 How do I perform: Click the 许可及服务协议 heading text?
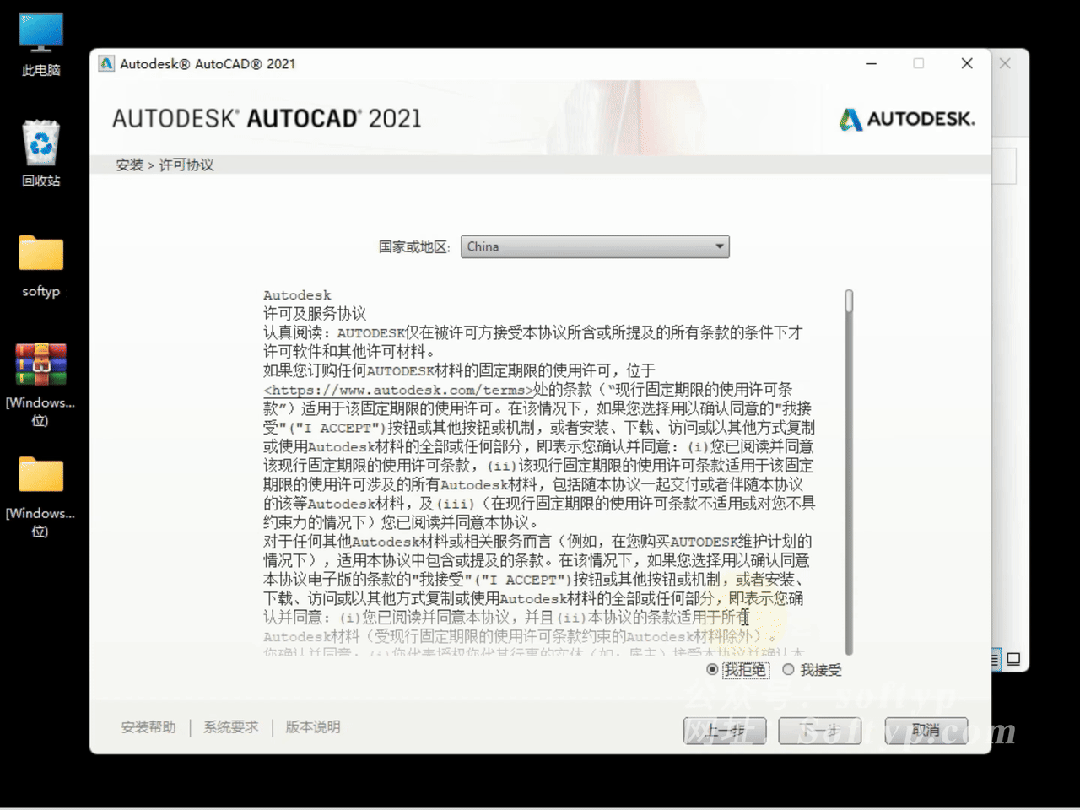click(314, 314)
